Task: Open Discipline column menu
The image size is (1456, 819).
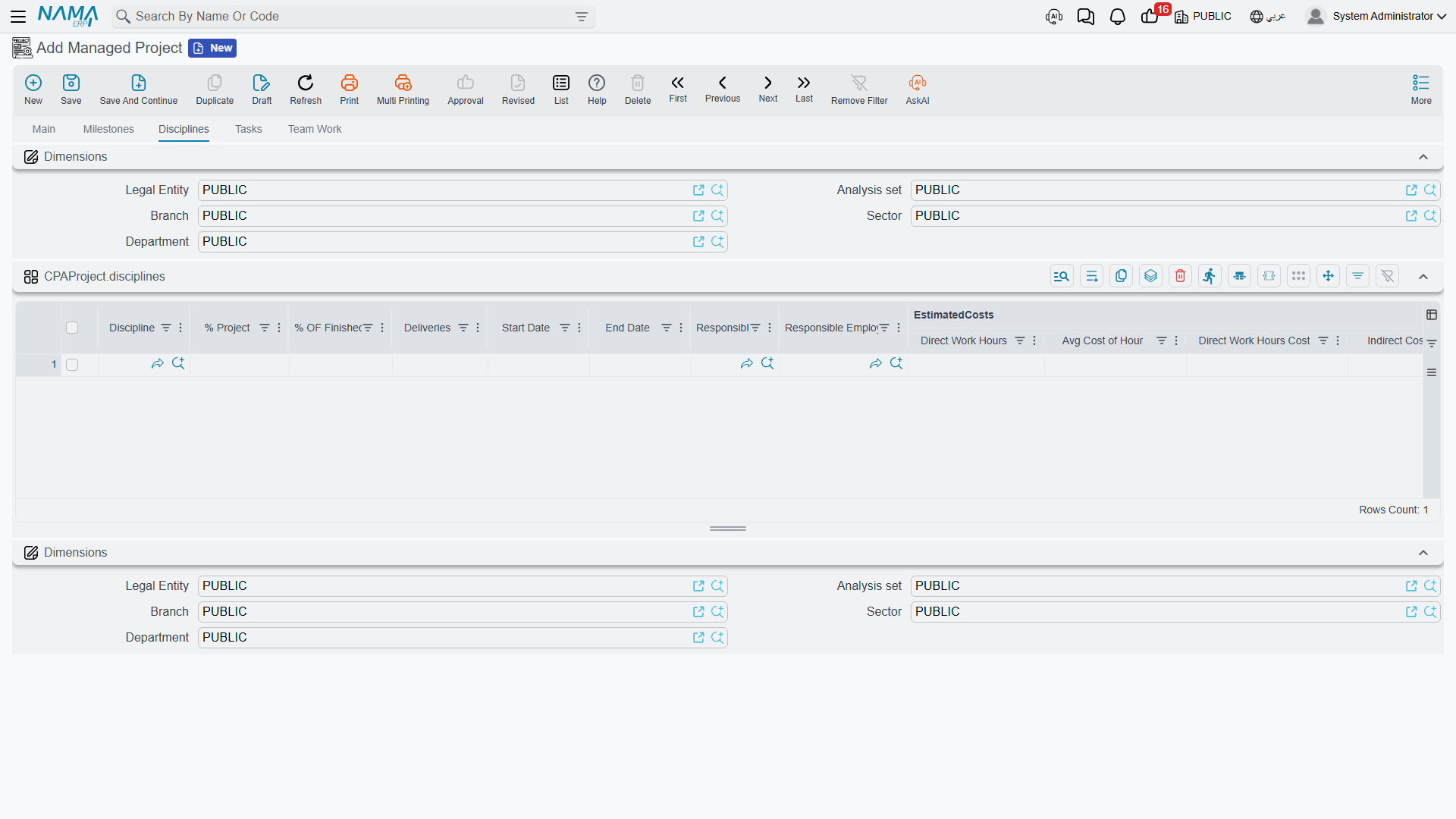Action: pos(180,328)
